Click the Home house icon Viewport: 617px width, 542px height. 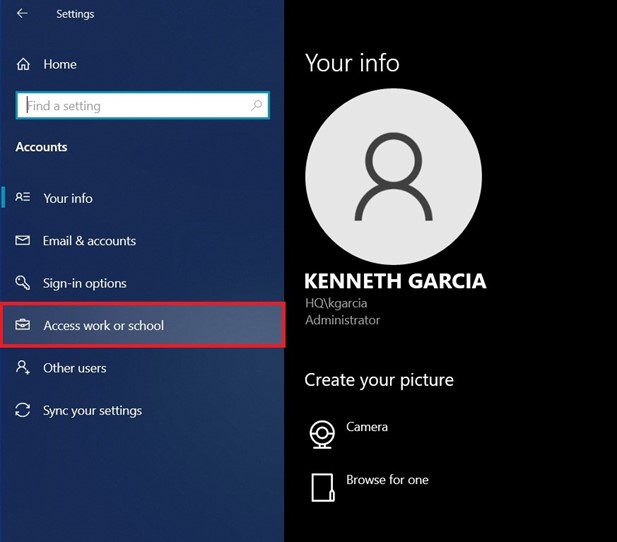(23, 64)
